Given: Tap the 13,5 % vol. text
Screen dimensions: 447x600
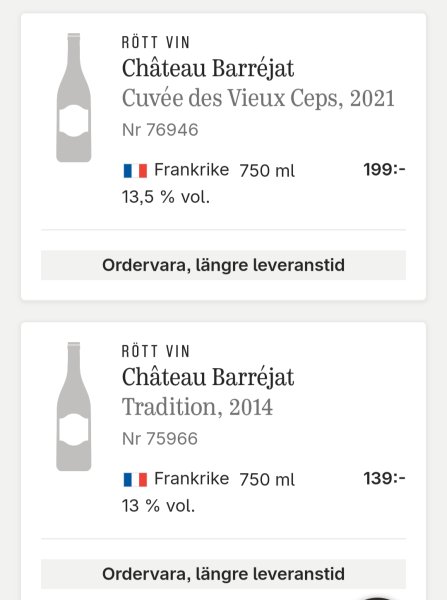Looking at the screenshot, I should click(x=166, y=197).
